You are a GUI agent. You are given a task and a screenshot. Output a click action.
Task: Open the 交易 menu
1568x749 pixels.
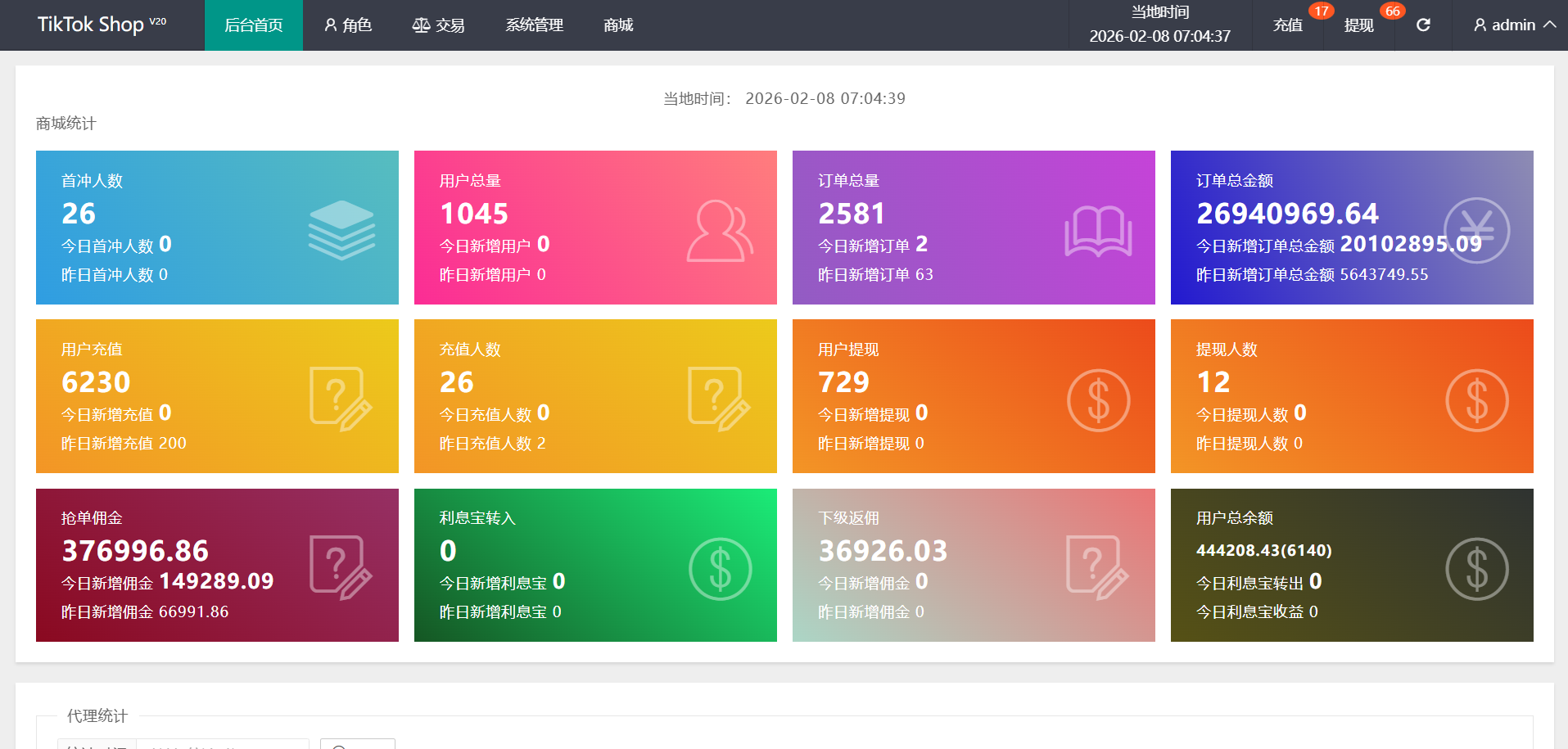(438, 25)
